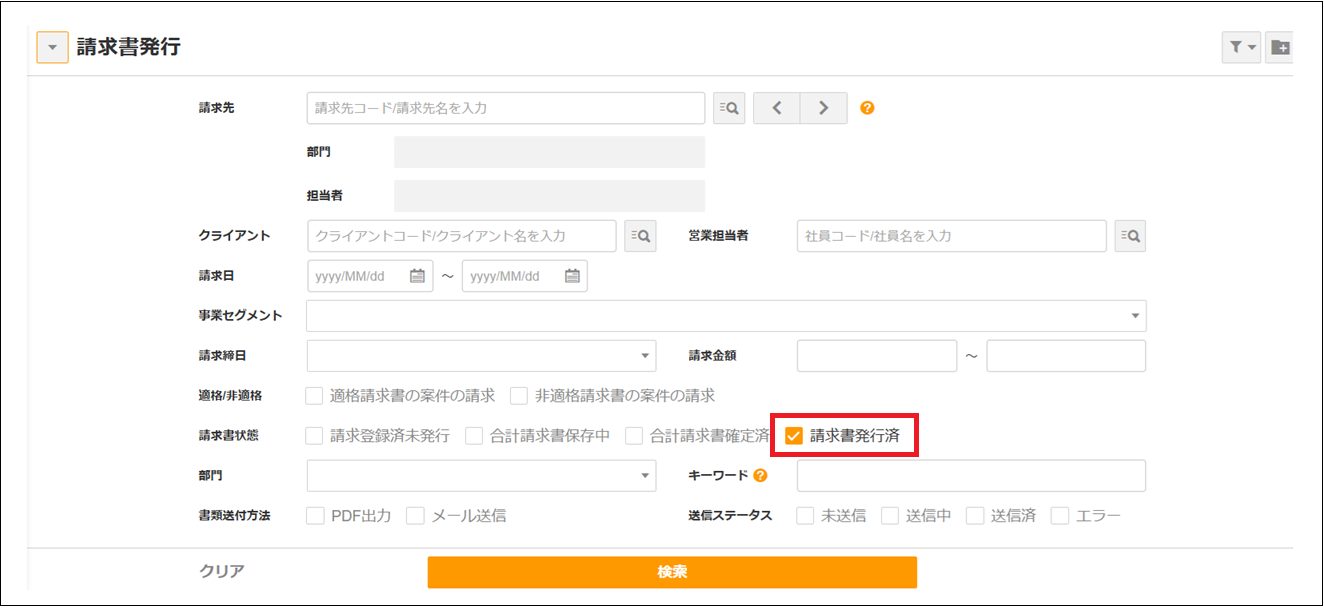Go to previous 請求先 with left chevron
Viewport: 1324px width, 608px height.
point(776,108)
